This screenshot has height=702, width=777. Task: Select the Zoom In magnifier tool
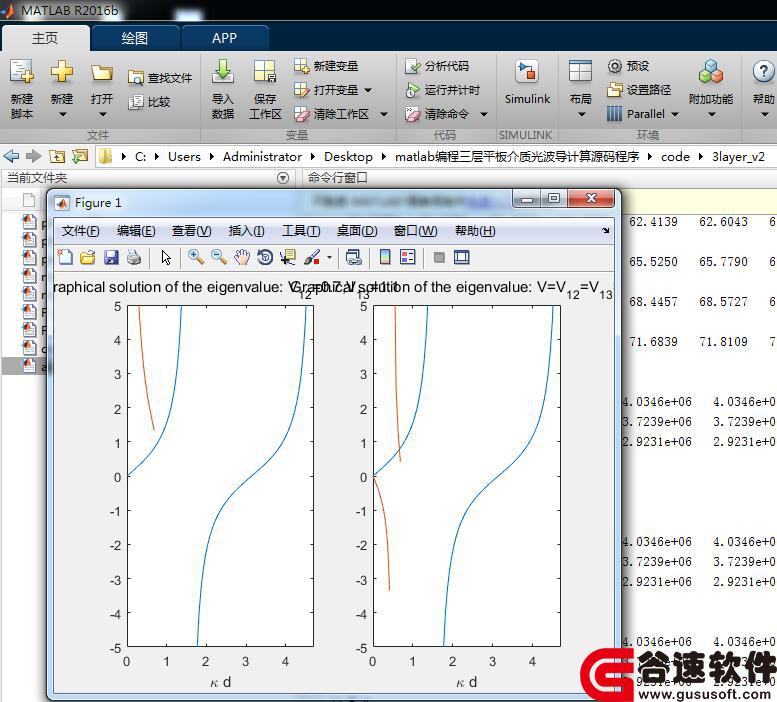pos(196,257)
